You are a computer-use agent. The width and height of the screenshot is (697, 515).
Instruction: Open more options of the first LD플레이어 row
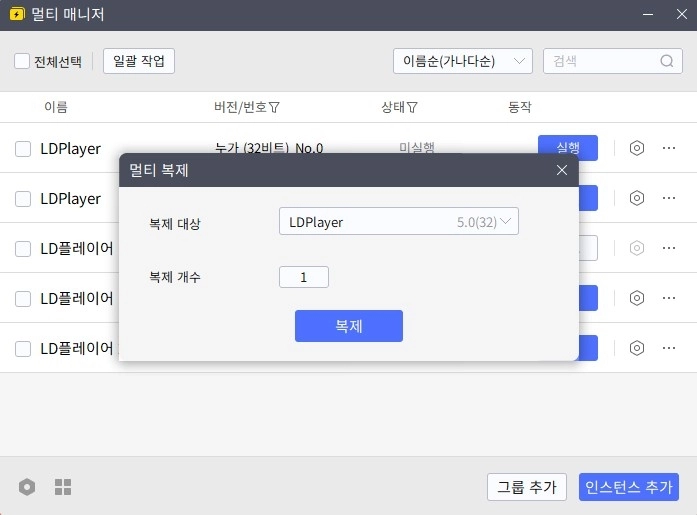tap(669, 248)
